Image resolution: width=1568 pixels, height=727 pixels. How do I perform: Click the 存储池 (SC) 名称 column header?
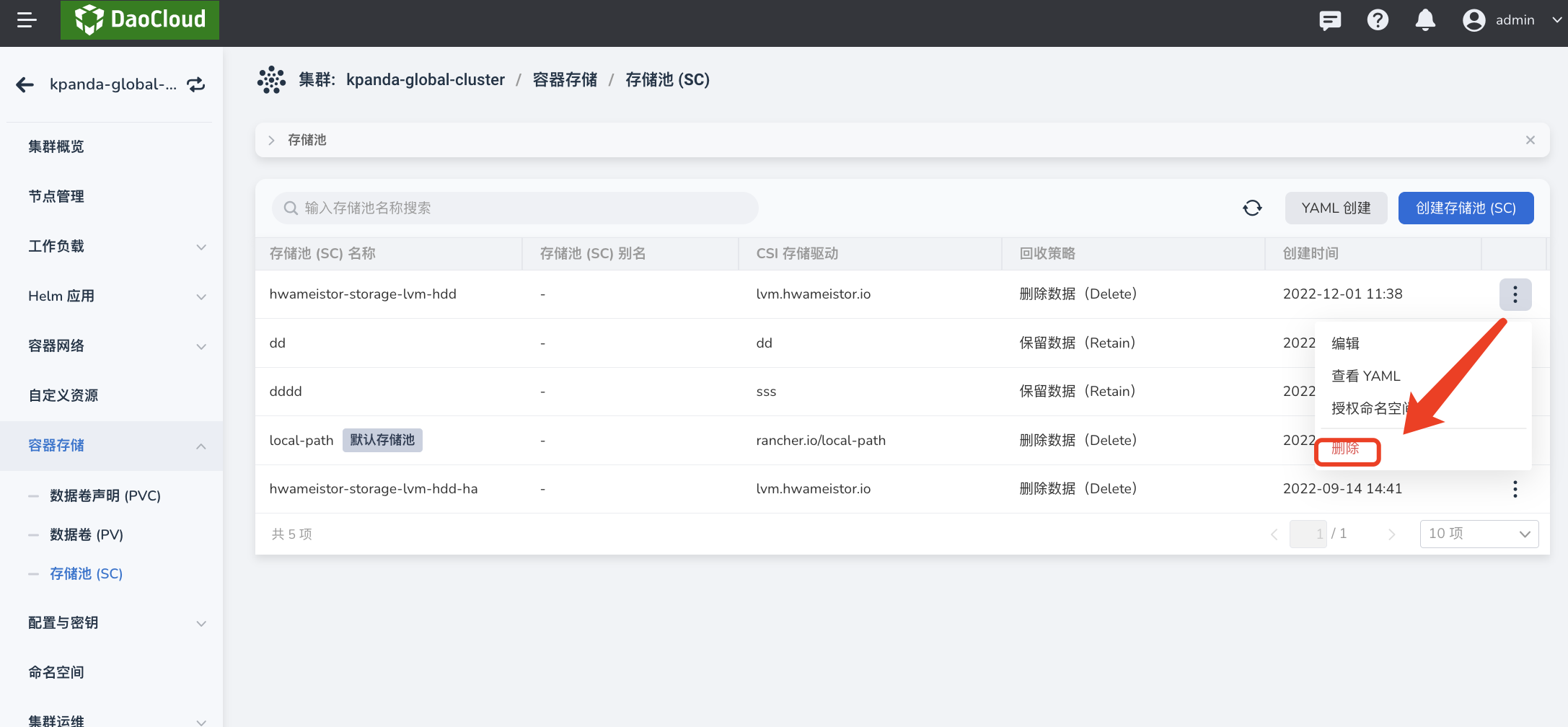point(322,254)
